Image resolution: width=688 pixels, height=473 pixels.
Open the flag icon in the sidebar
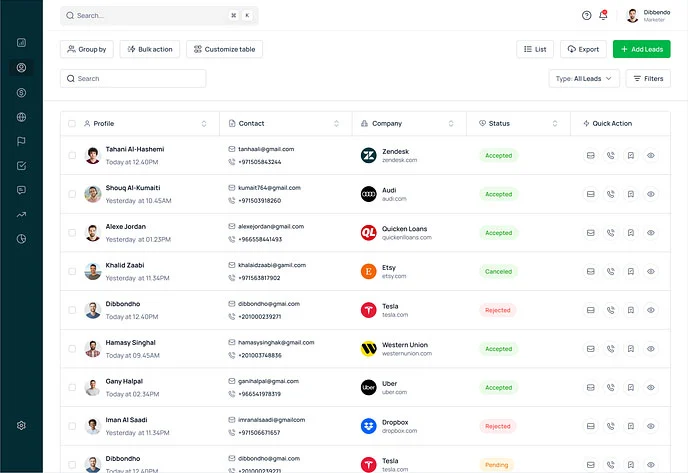(x=21, y=141)
